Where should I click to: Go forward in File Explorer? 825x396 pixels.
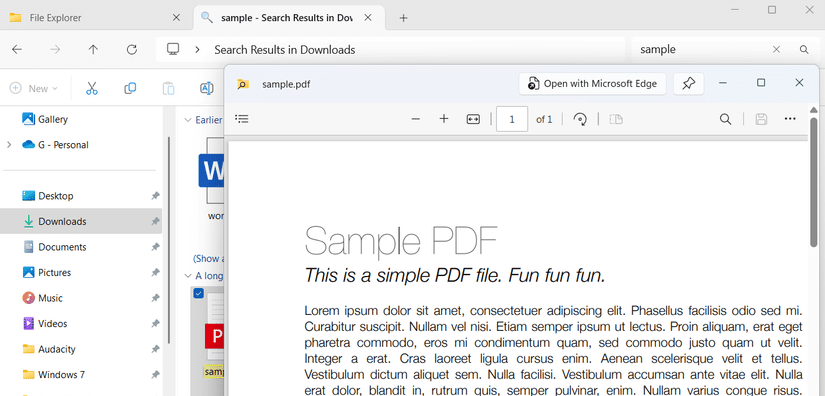[x=55, y=50]
